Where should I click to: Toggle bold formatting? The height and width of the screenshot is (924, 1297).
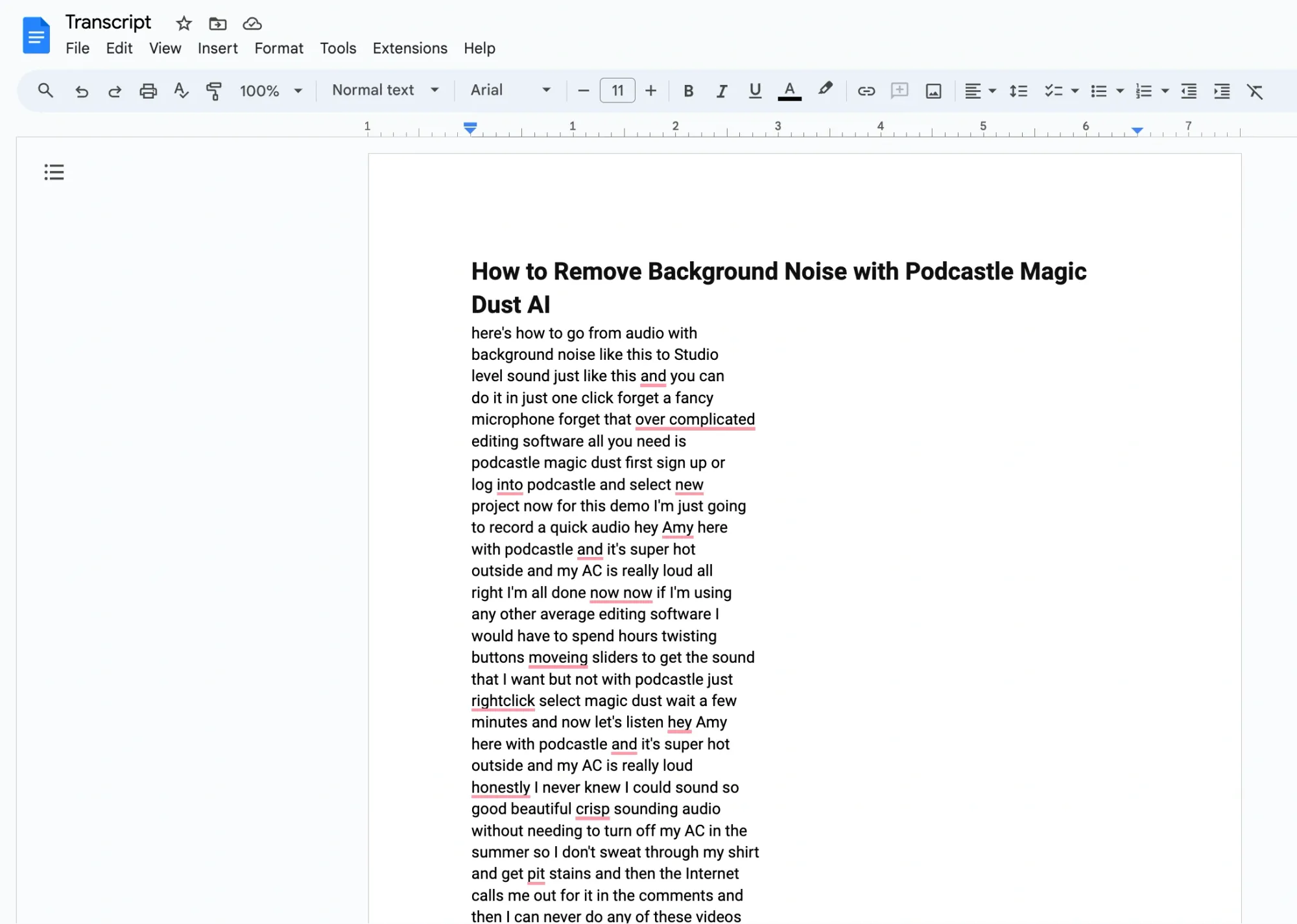689,91
